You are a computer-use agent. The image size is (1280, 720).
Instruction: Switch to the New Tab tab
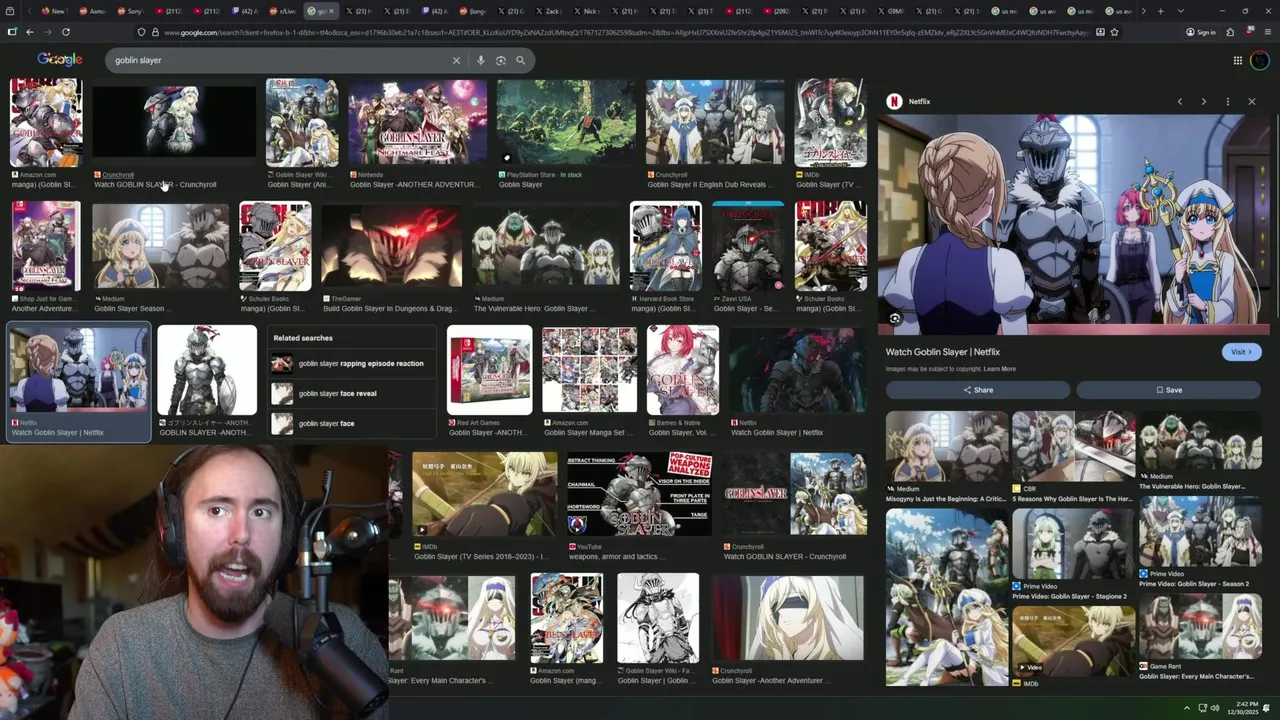(53, 11)
